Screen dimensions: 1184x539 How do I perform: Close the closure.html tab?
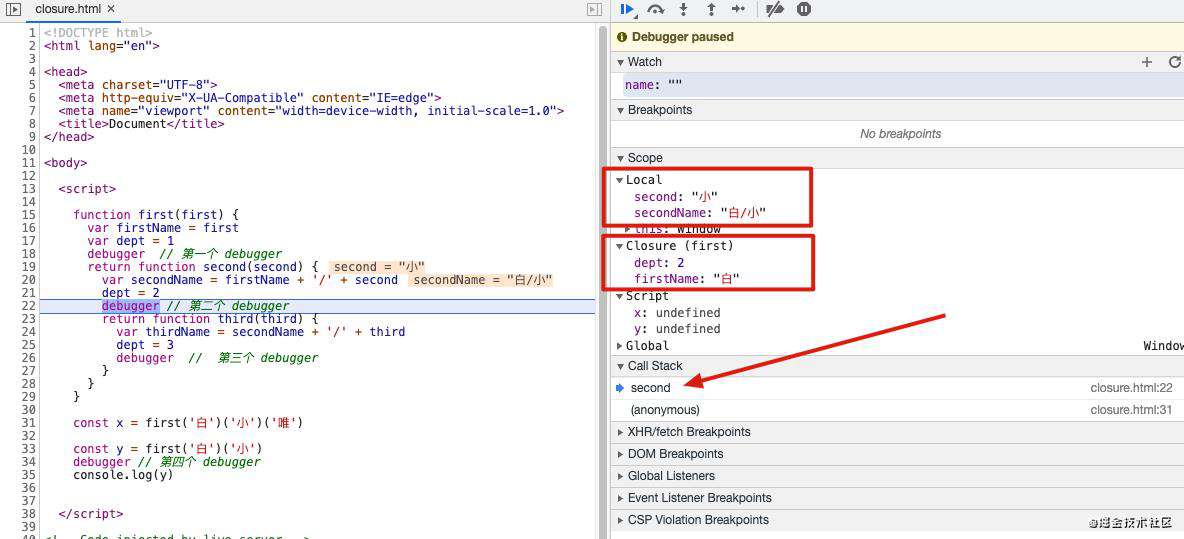pos(111,9)
